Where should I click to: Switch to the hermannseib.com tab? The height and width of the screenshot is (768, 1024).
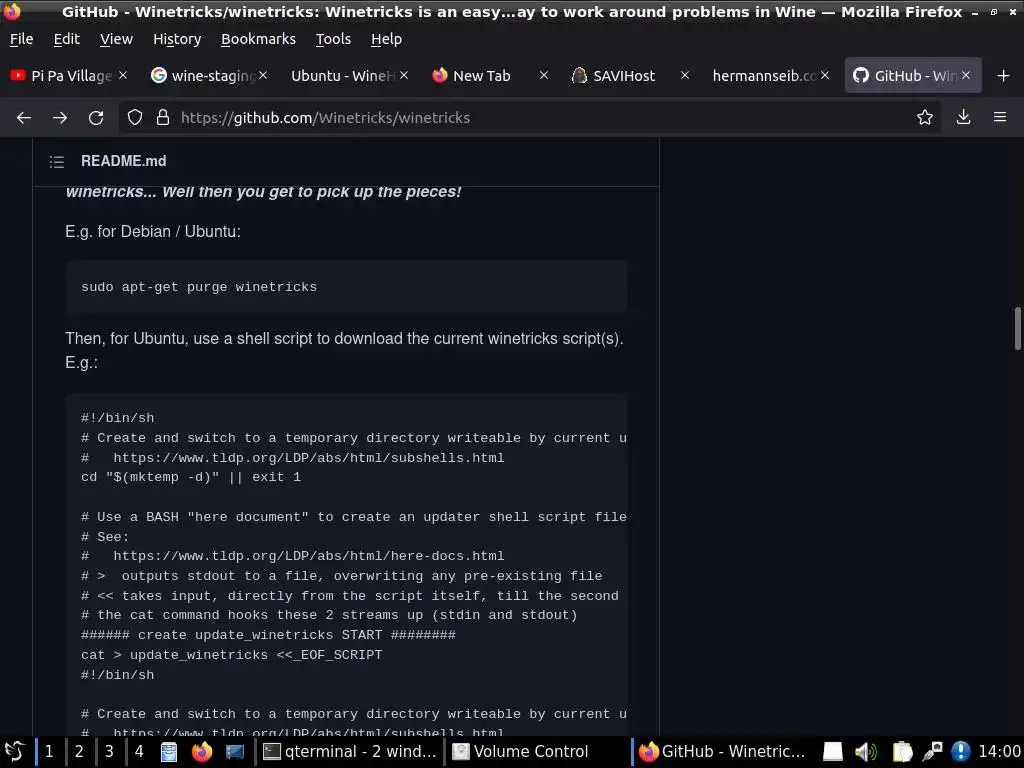tap(764, 76)
